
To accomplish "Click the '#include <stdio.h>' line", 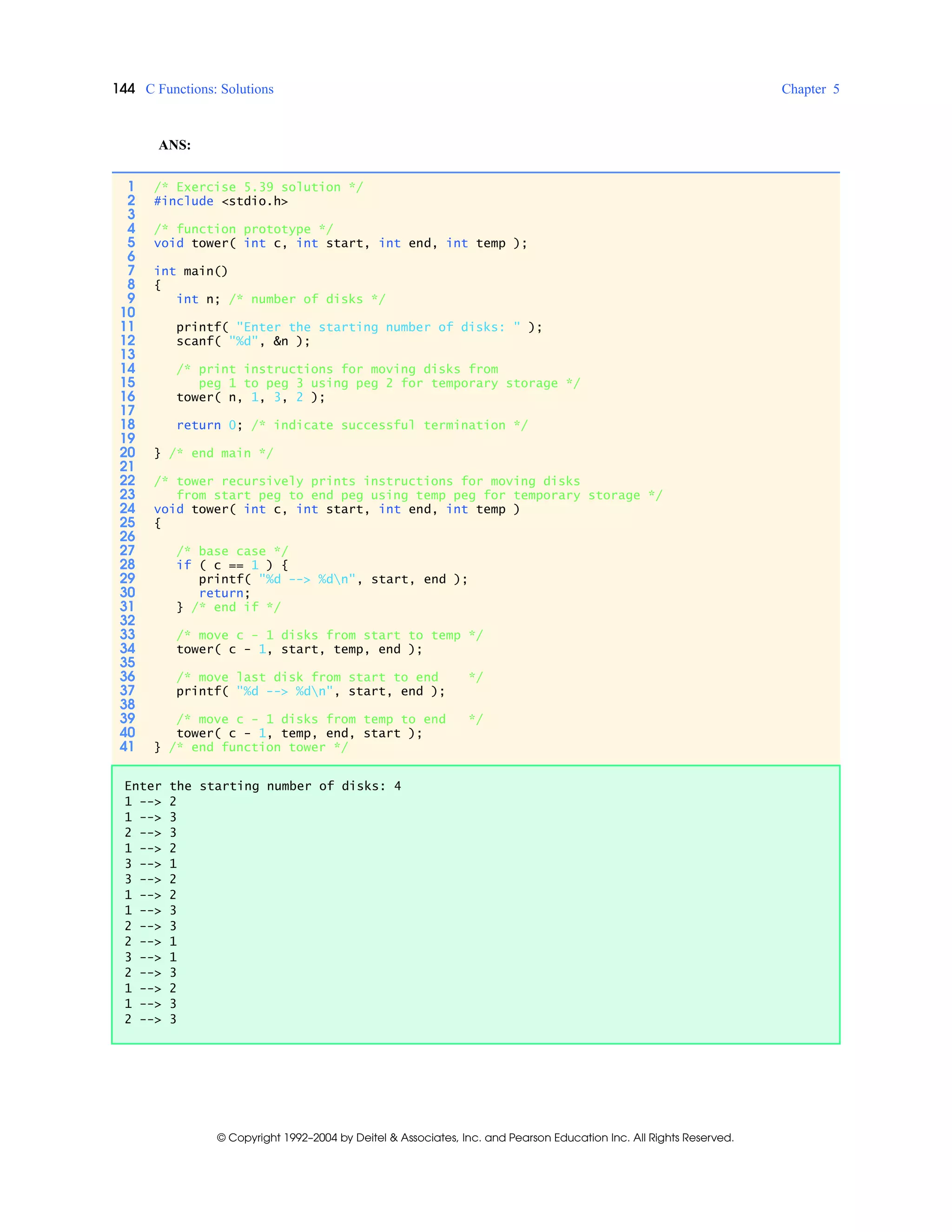I will pyautogui.click(x=220, y=201).
